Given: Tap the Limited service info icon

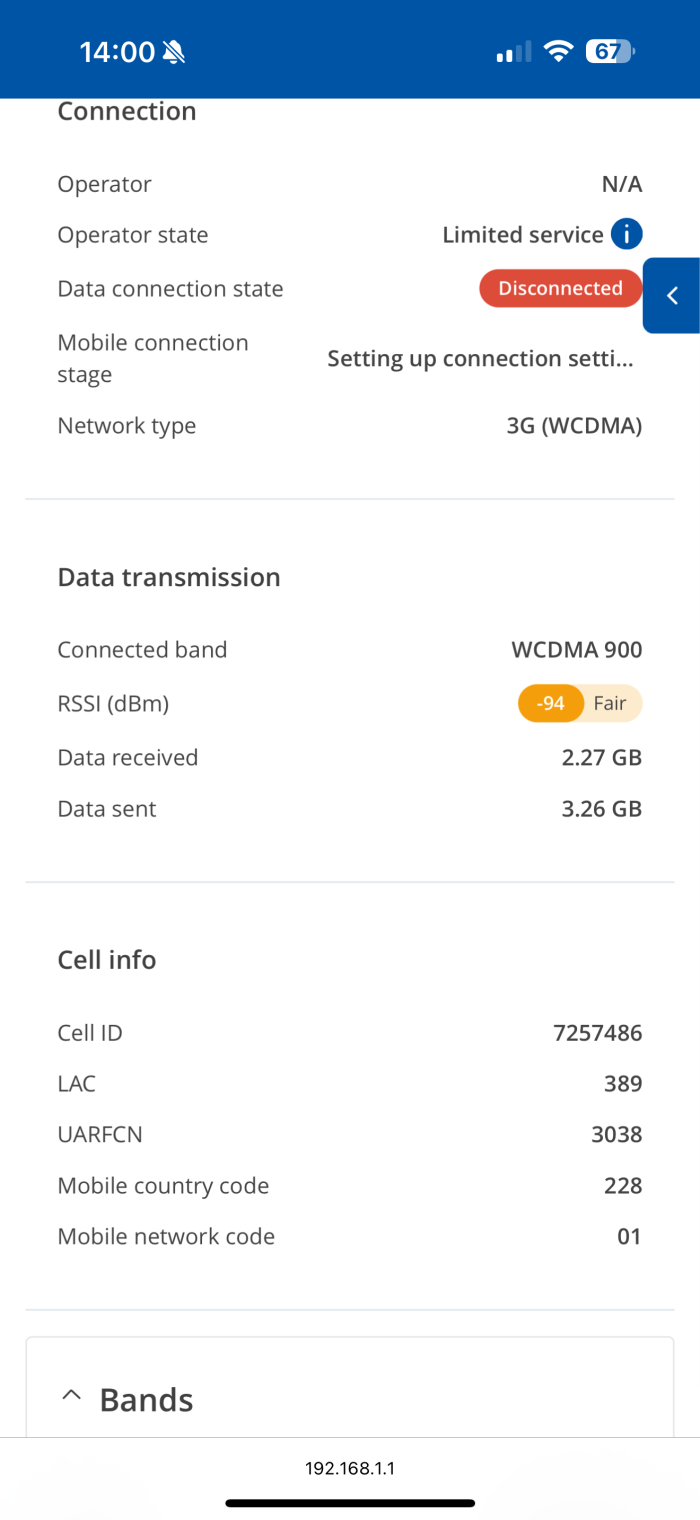Looking at the screenshot, I should pos(626,235).
